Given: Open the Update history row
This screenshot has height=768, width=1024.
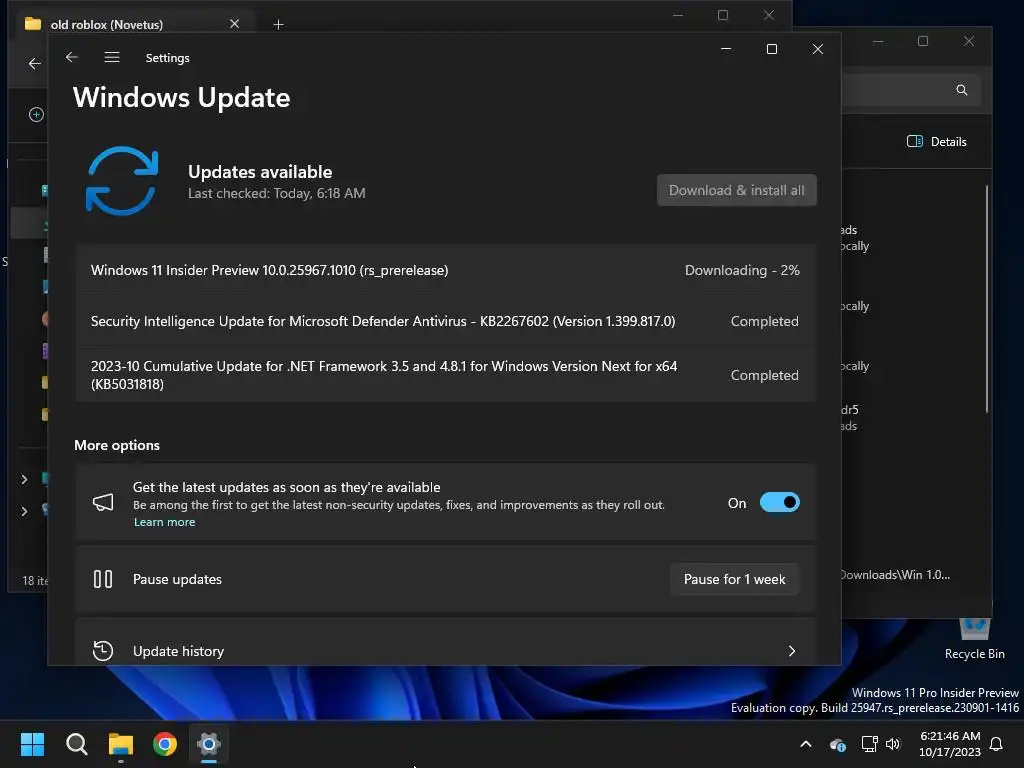Looking at the screenshot, I should (x=445, y=644).
